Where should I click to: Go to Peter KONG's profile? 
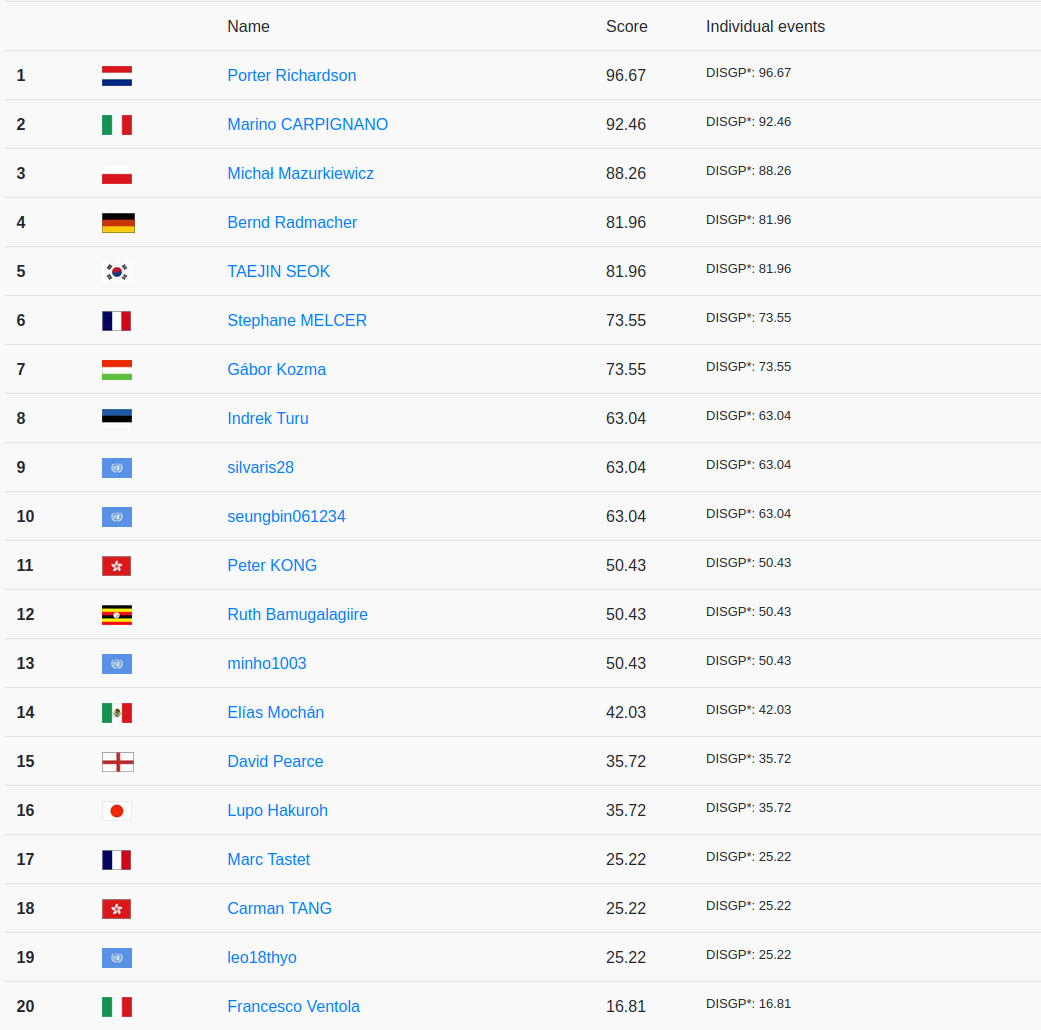pyautogui.click(x=272, y=566)
